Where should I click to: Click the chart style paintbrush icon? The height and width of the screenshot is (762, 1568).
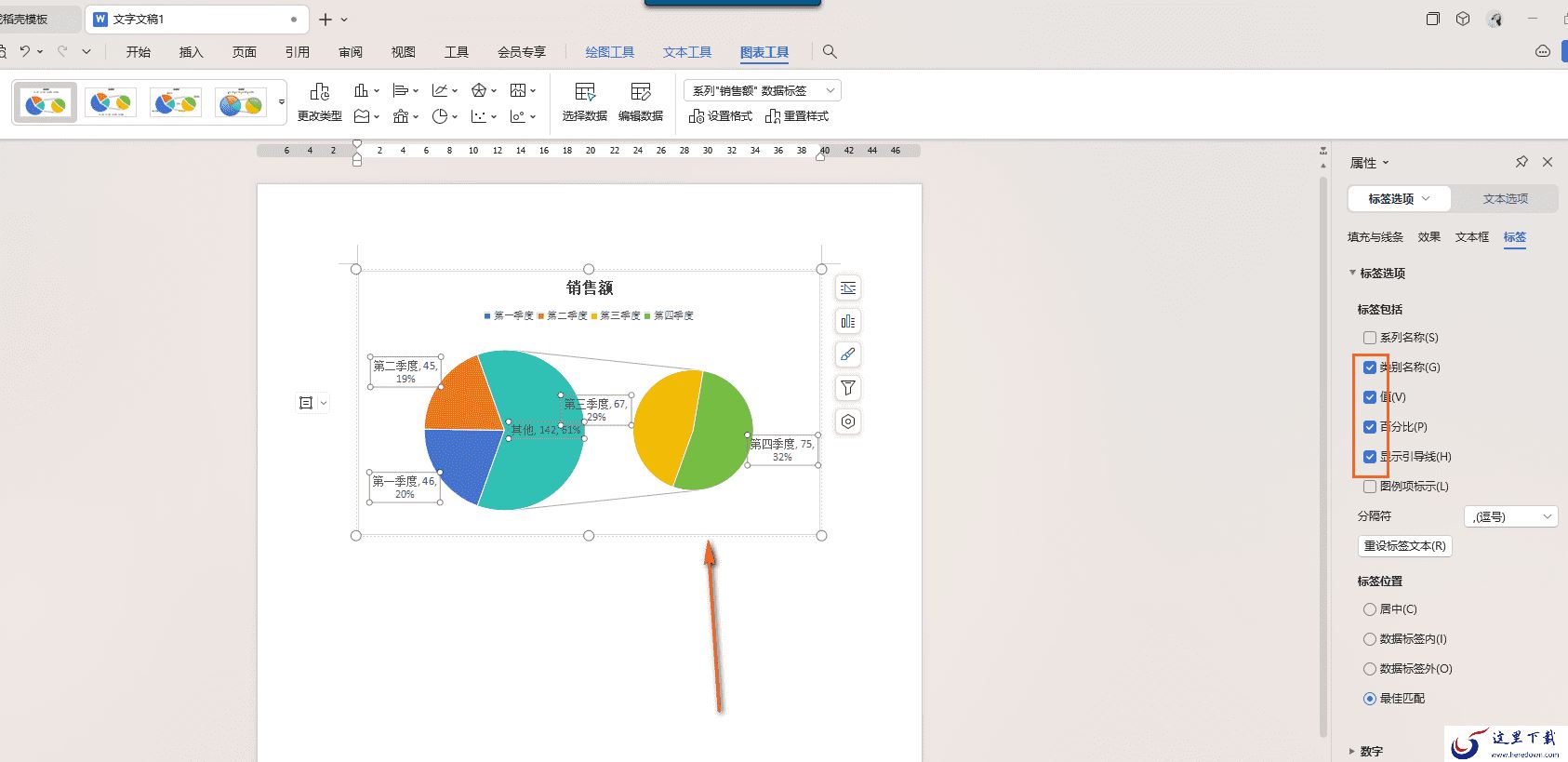tap(848, 354)
